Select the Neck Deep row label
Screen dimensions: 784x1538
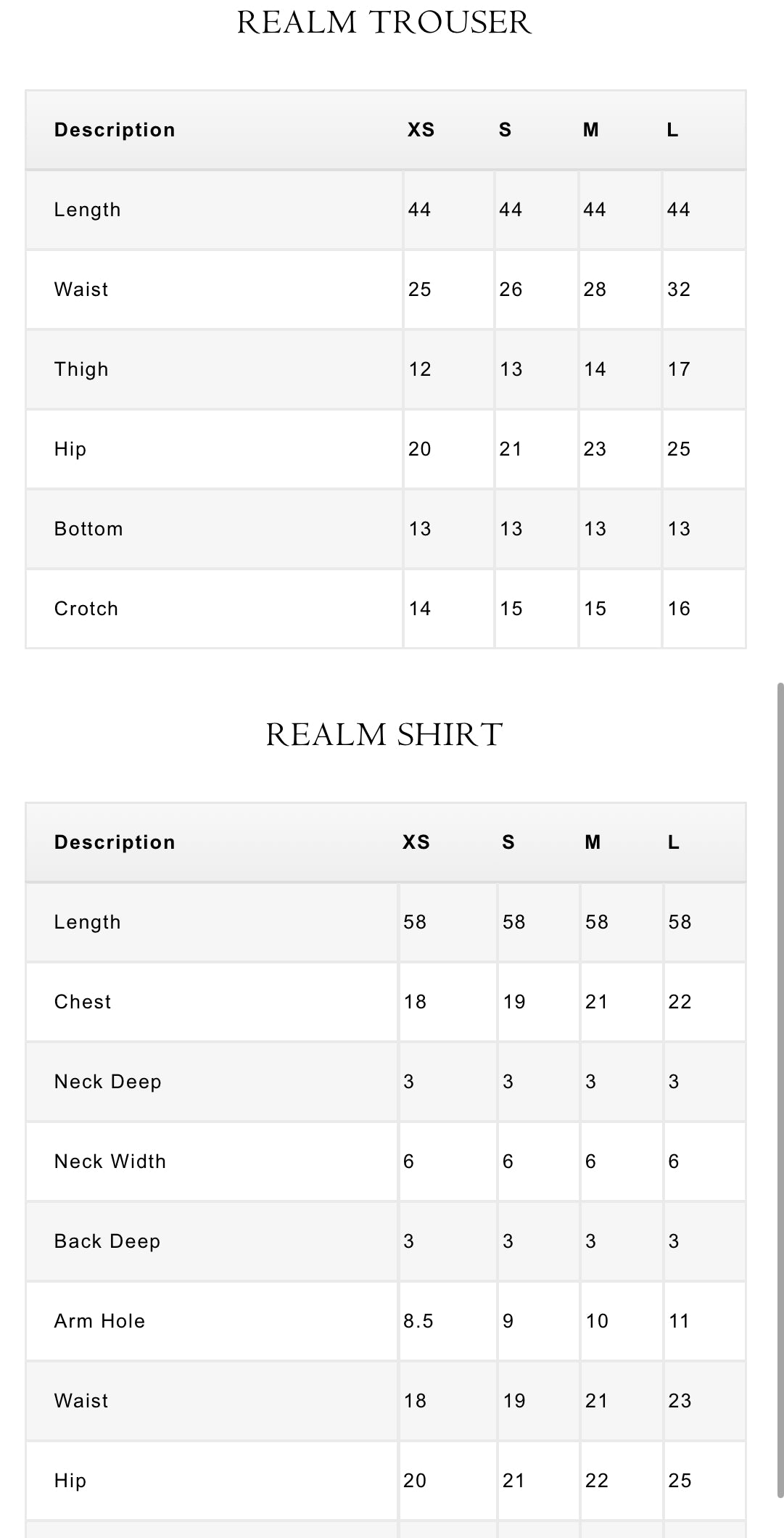pyautogui.click(x=108, y=1082)
